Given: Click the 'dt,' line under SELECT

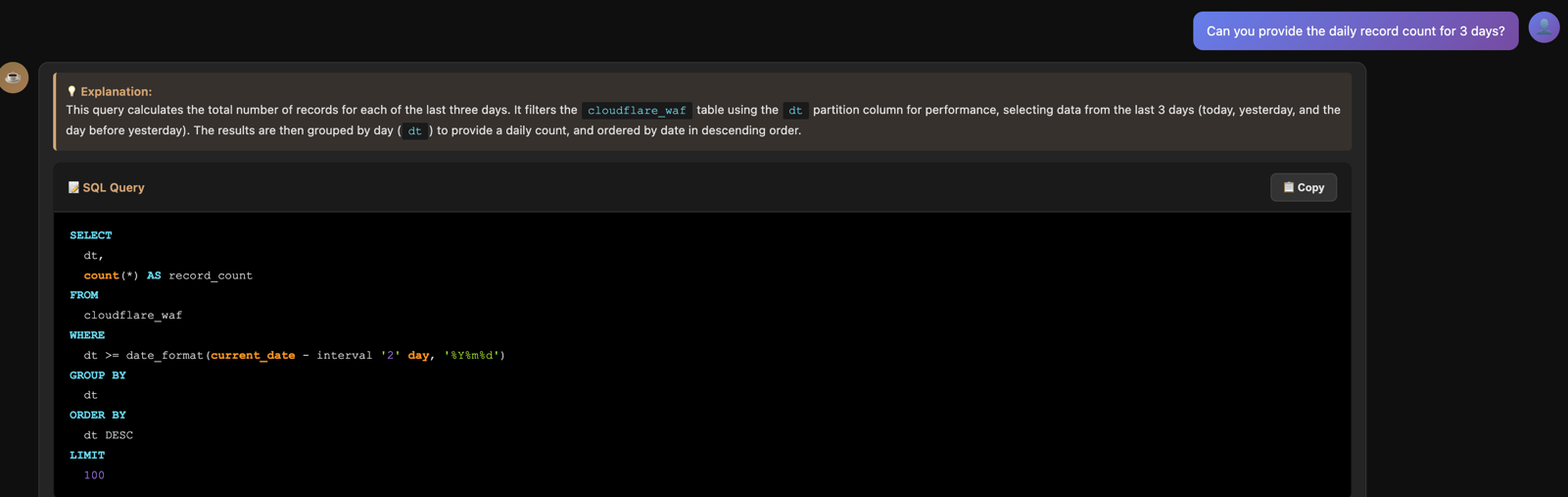Looking at the screenshot, I should point(94,256).
